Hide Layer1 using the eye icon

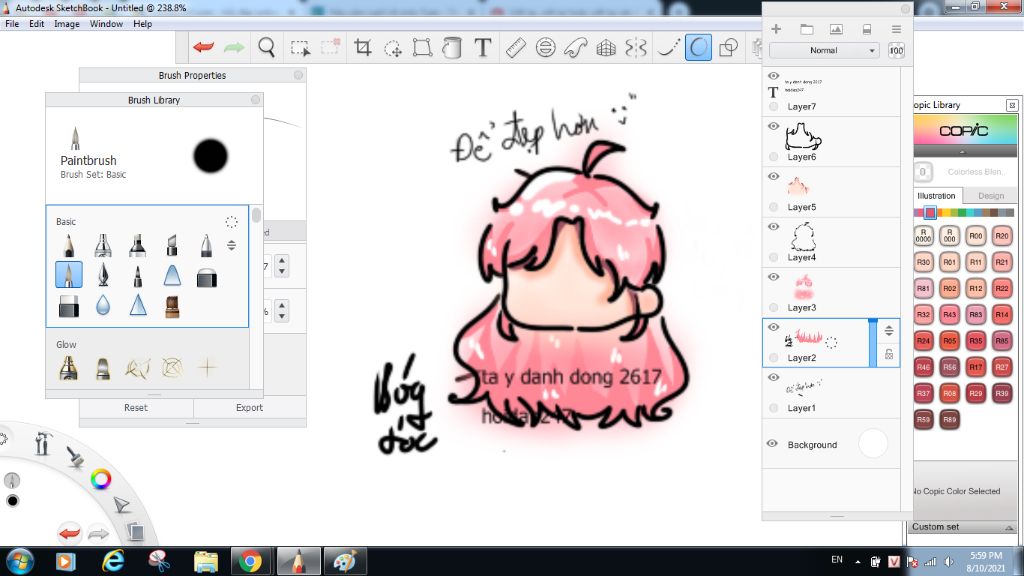point(774,377)
